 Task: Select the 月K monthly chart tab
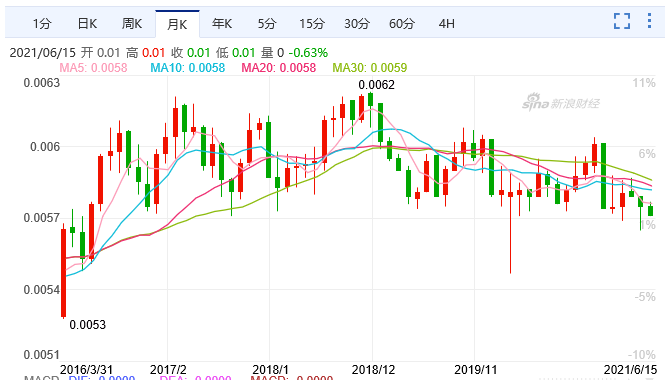pyautogui.click(x=177, y=24)
